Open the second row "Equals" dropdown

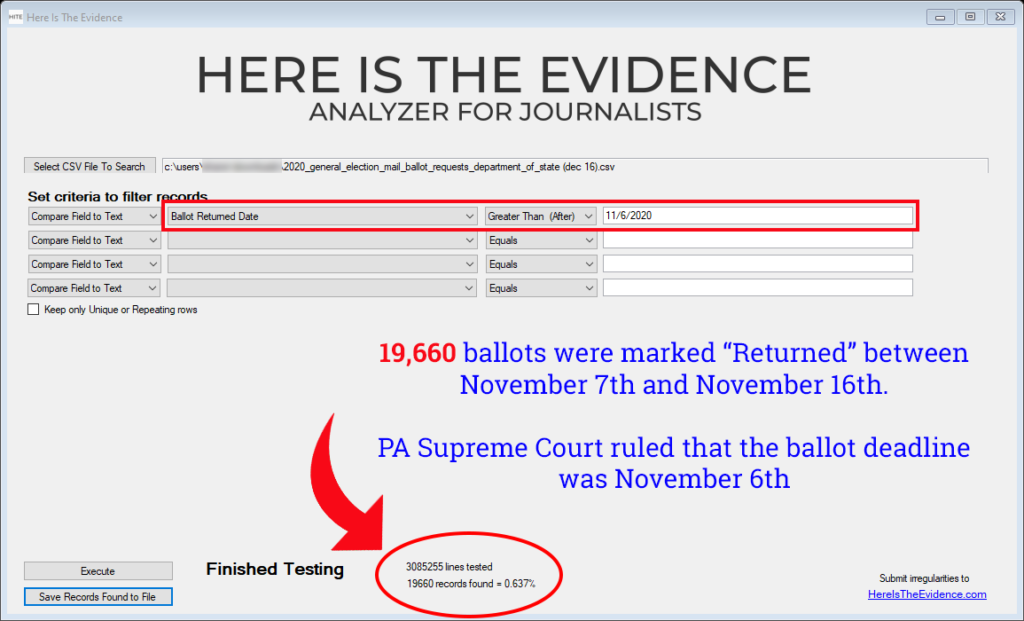586,240
